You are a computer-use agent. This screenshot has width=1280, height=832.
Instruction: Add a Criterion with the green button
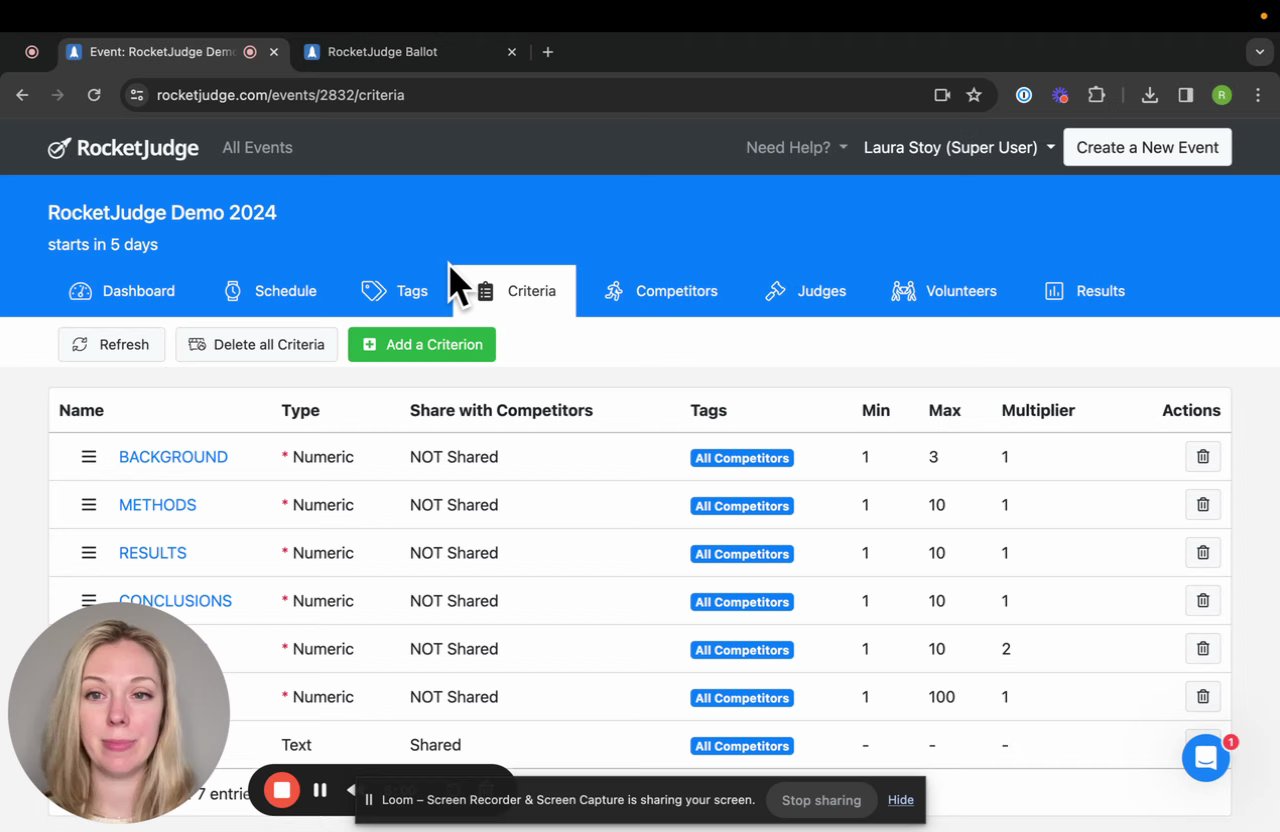(422, 345)
